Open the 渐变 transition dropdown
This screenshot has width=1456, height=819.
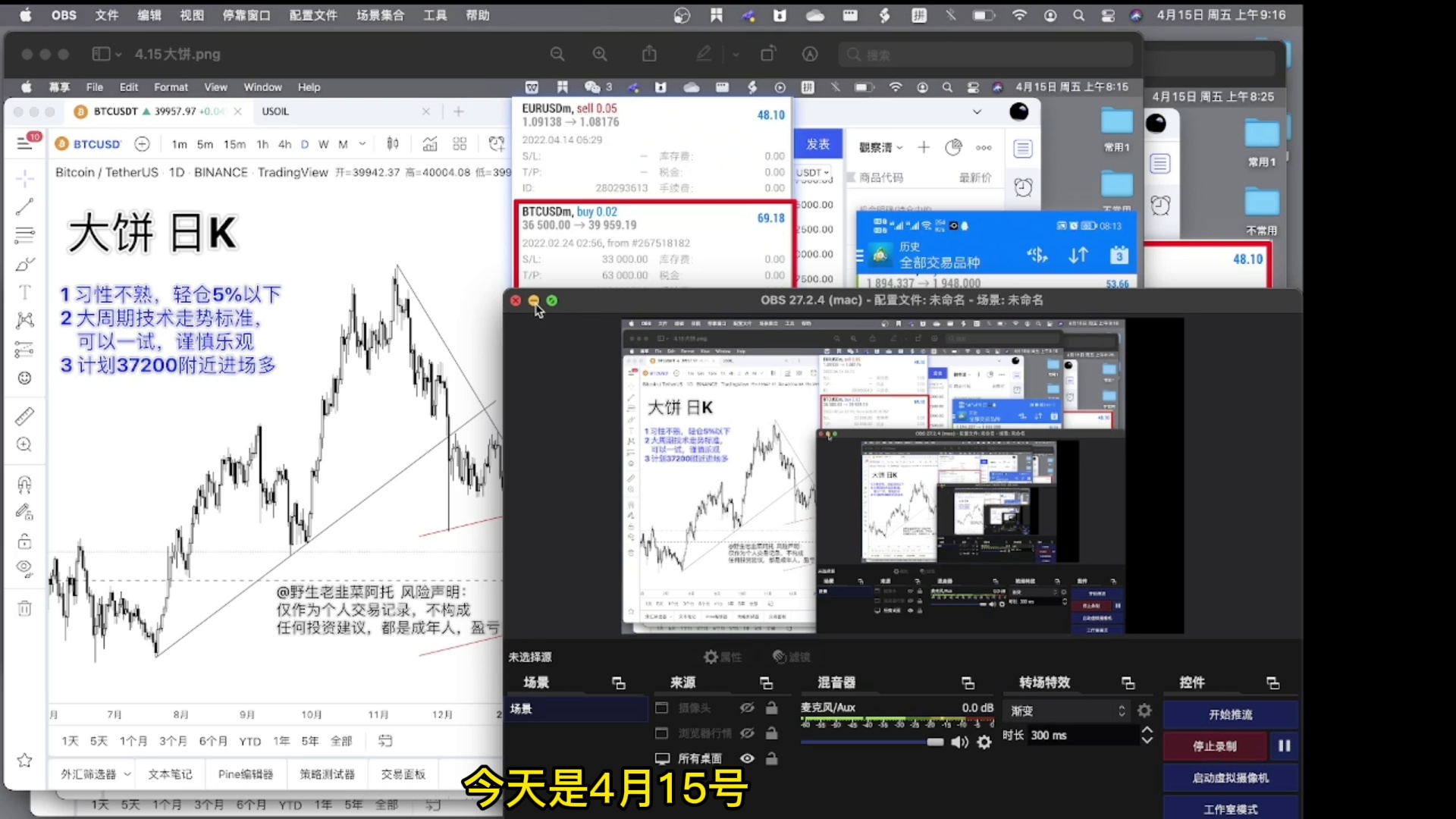coord(1066,711)
